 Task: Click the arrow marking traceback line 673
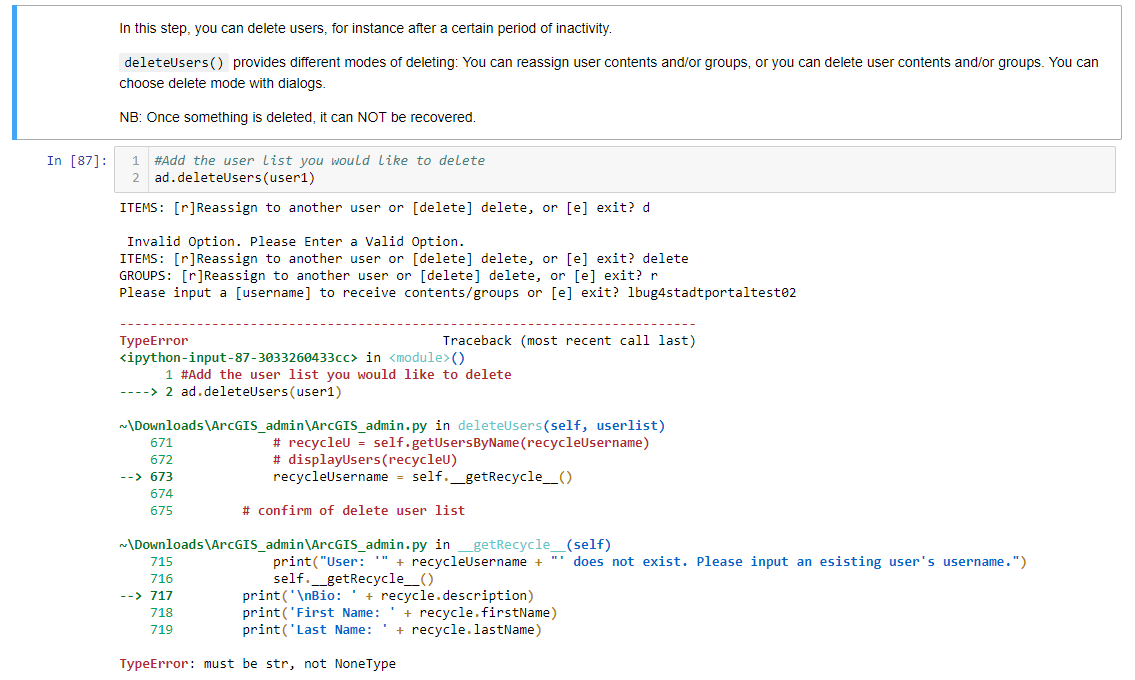click(131, 477)
